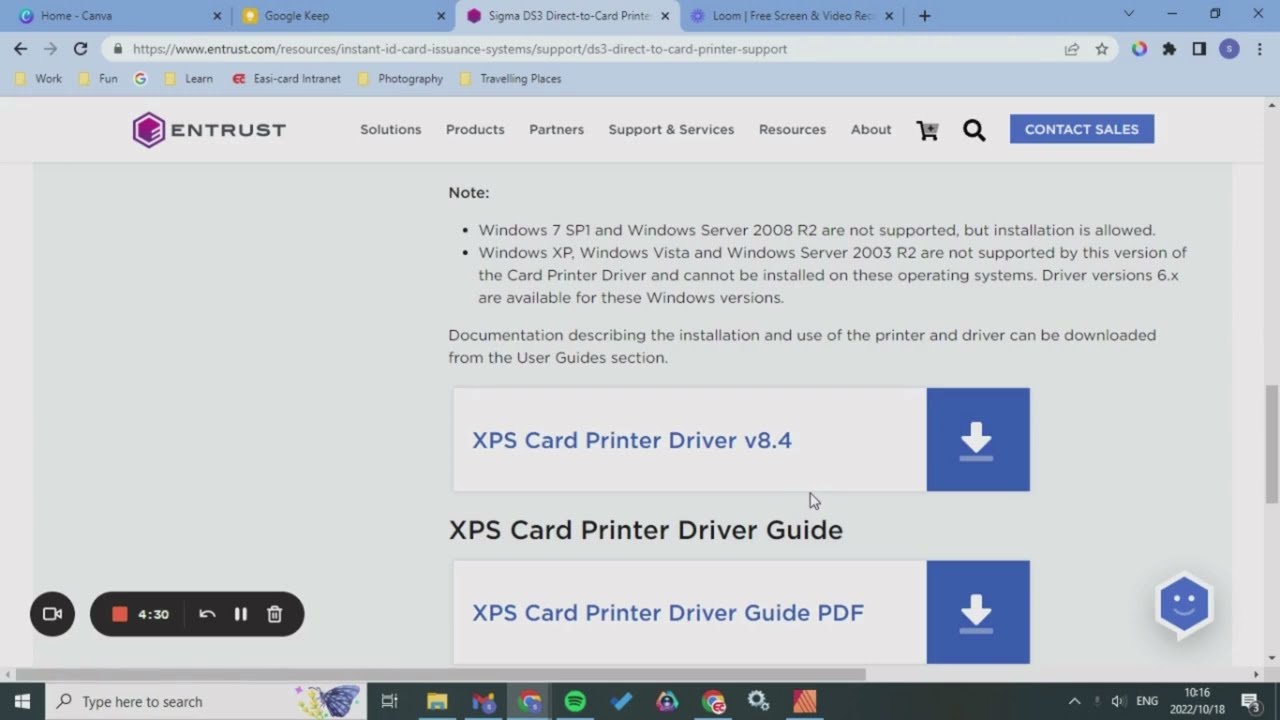Click the Entrust logo
The height and width of the screenshot is (720, 1280).
(209, 130)
